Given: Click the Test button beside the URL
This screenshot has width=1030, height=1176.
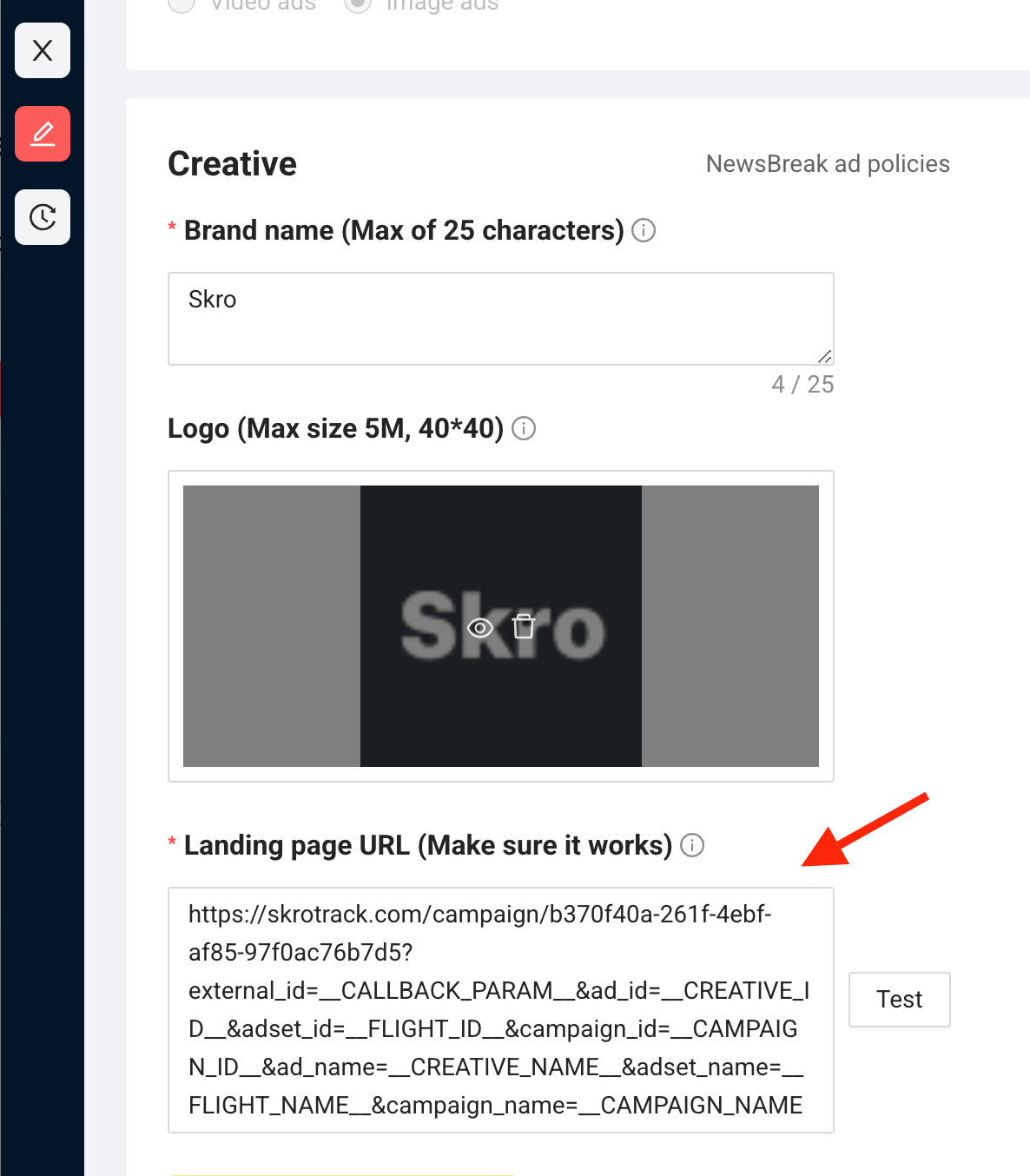Looking at the screenshot, I should pos(900,1000).
